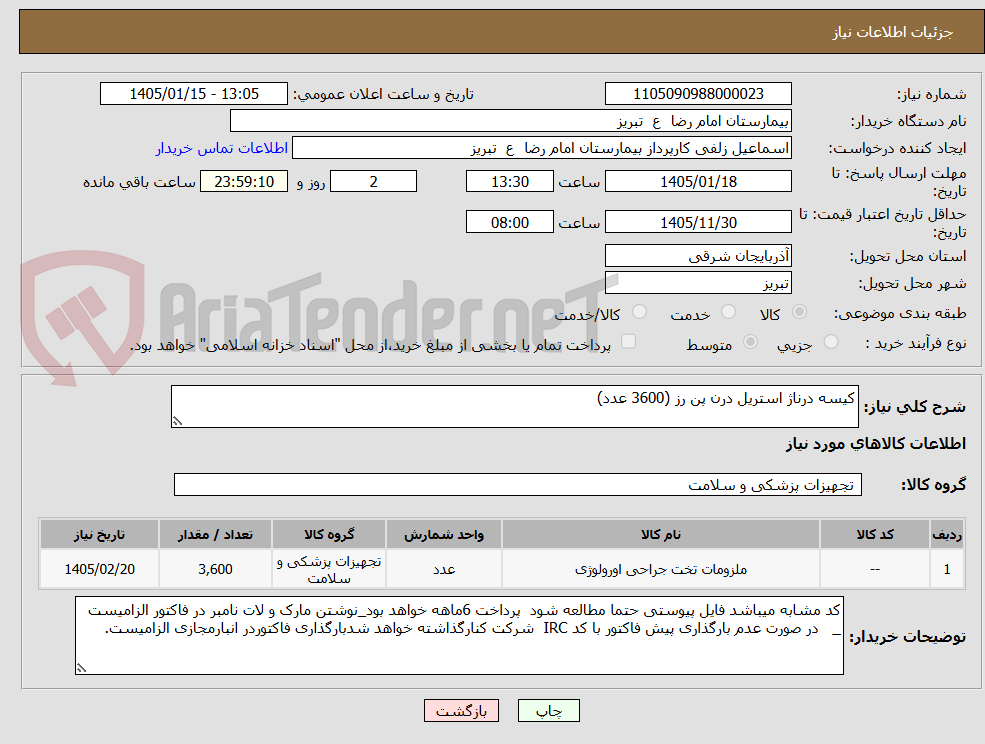
Task: Click the row number cell 1
Action: (x=947, y=569)
